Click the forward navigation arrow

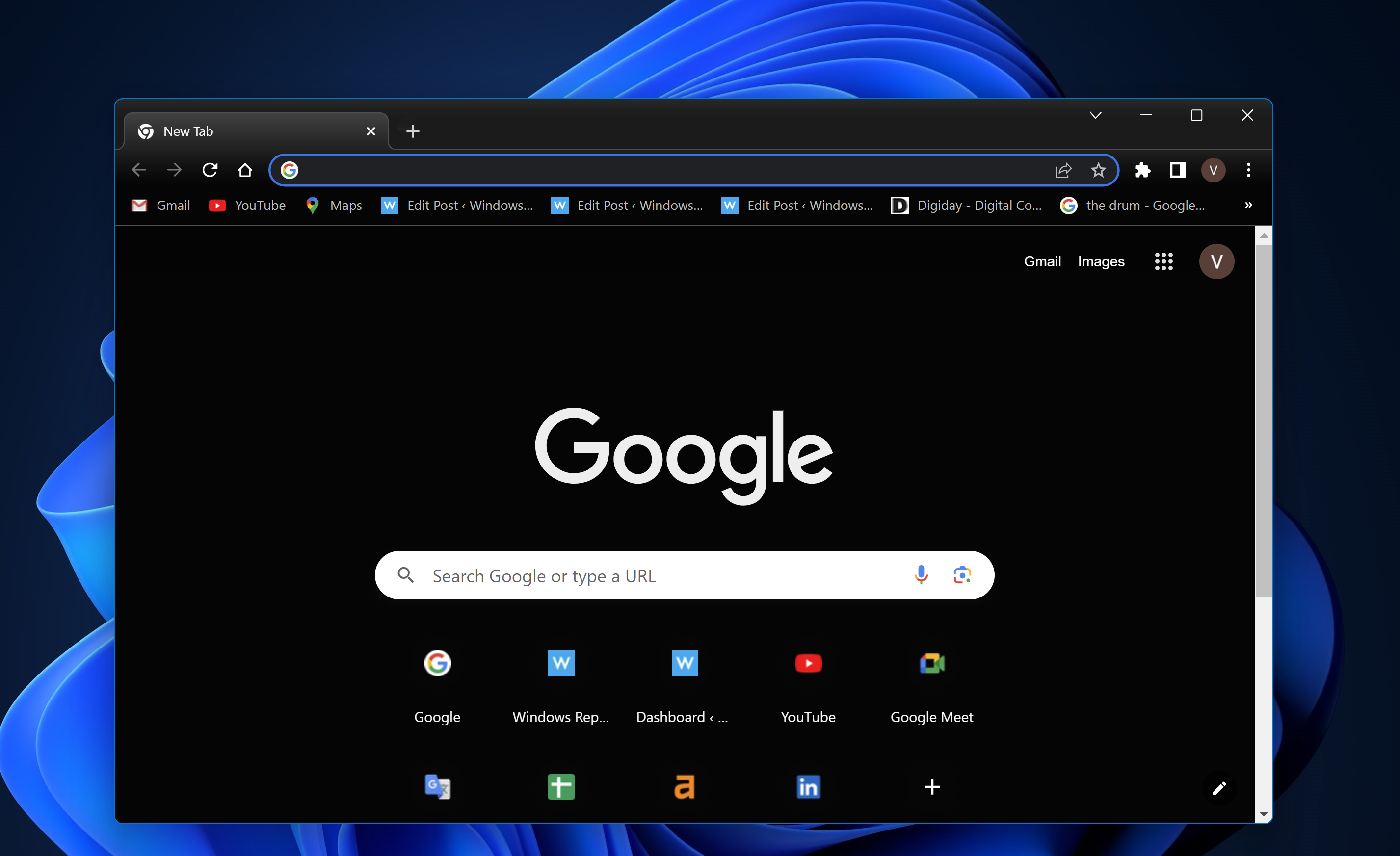click(174, 170)
